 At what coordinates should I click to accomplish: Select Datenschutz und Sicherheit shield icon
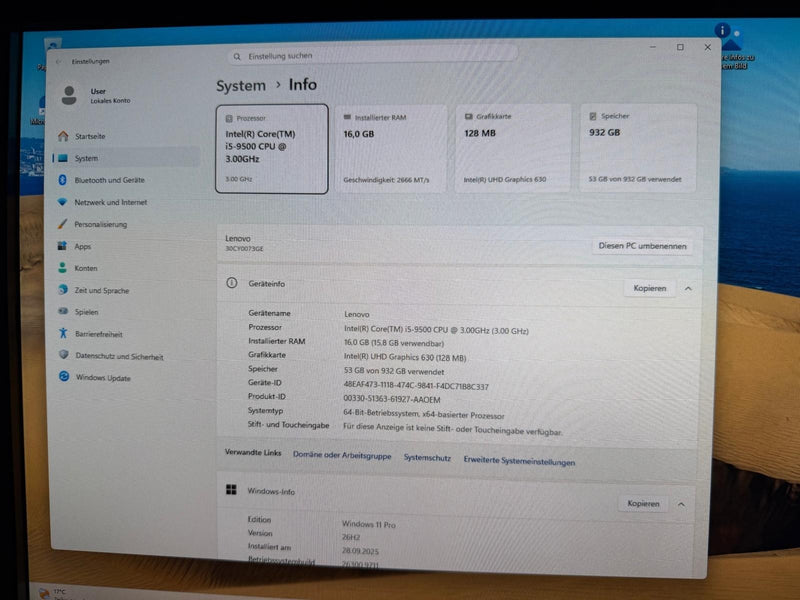pos(64,355)
